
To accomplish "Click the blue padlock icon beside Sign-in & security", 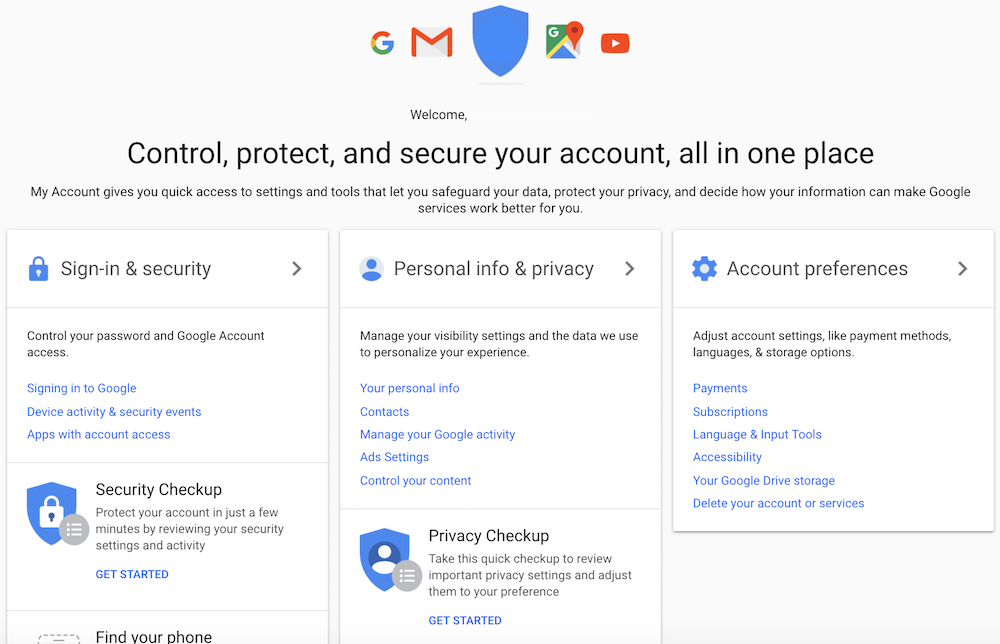I will click(x=38, y=268).
